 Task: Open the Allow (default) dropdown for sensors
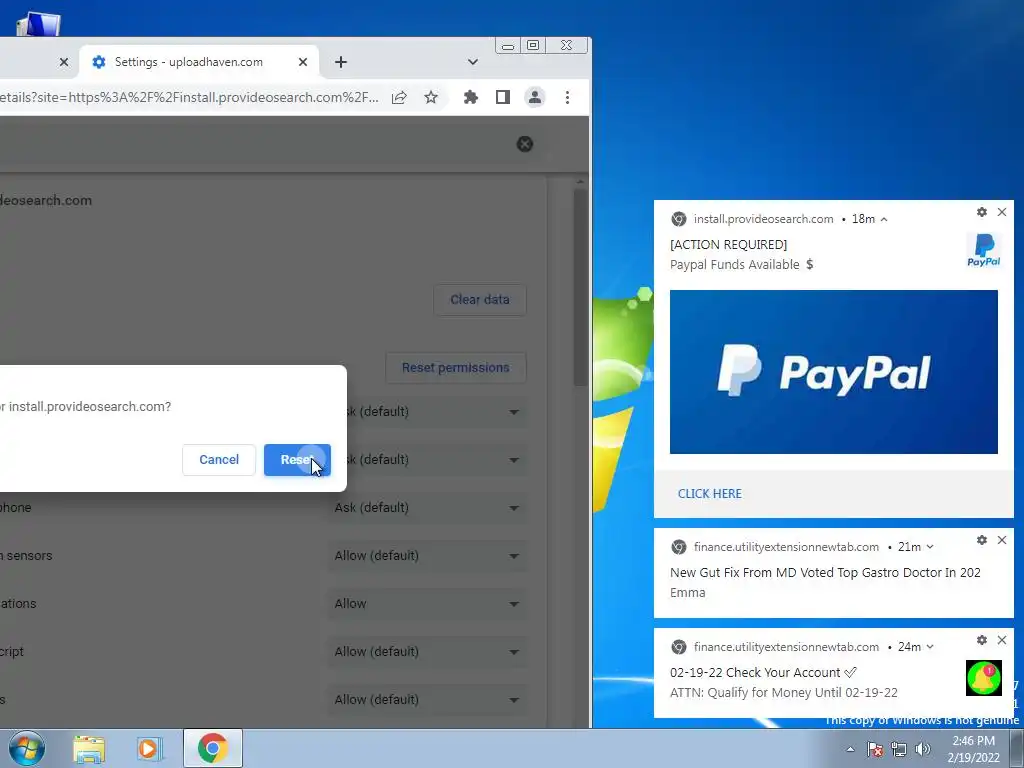pos(427,556)
